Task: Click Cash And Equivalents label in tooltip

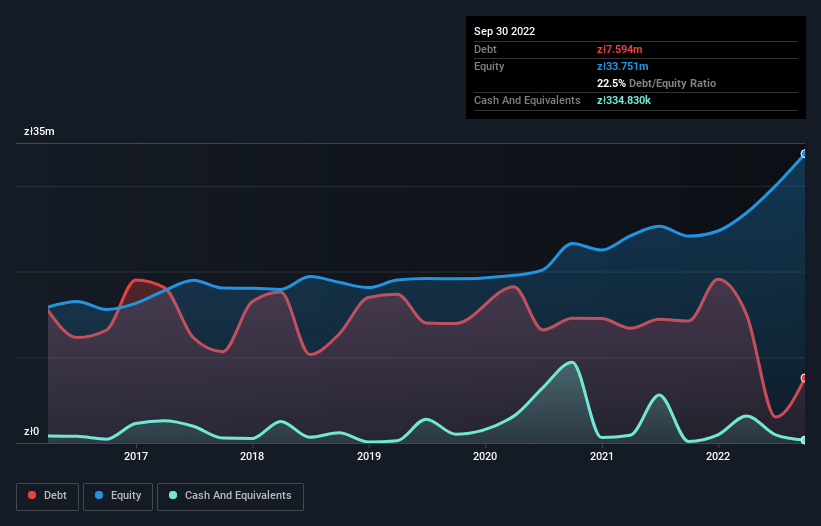Action: pos(527,100)
